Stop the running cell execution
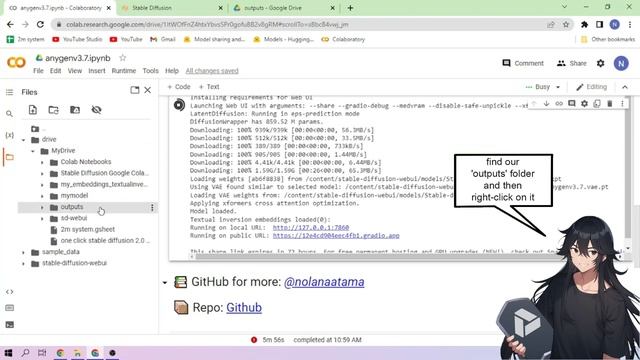 pyautogui.click(x=179, y=105)
